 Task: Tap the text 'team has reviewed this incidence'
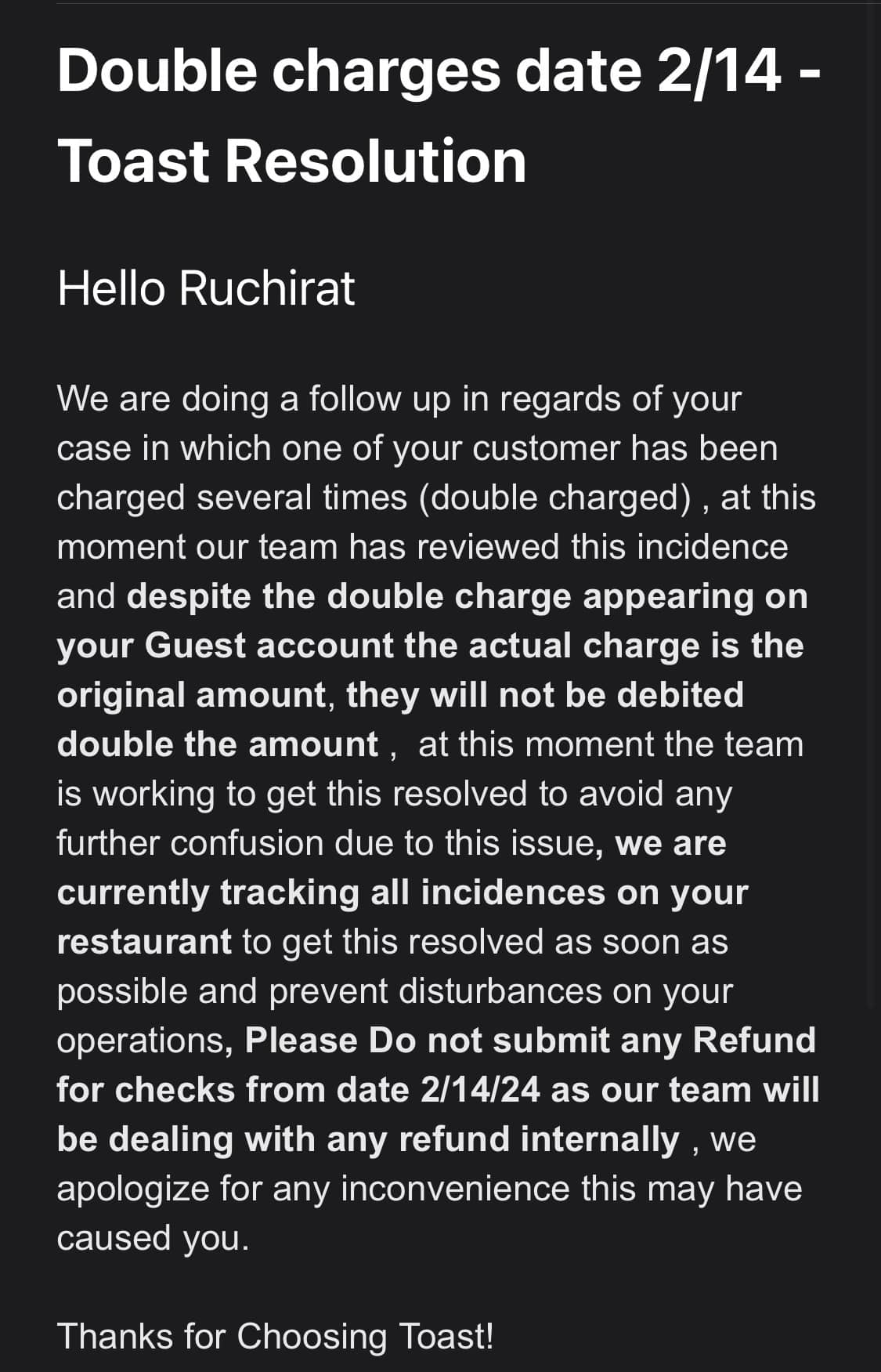click(523, 547)
